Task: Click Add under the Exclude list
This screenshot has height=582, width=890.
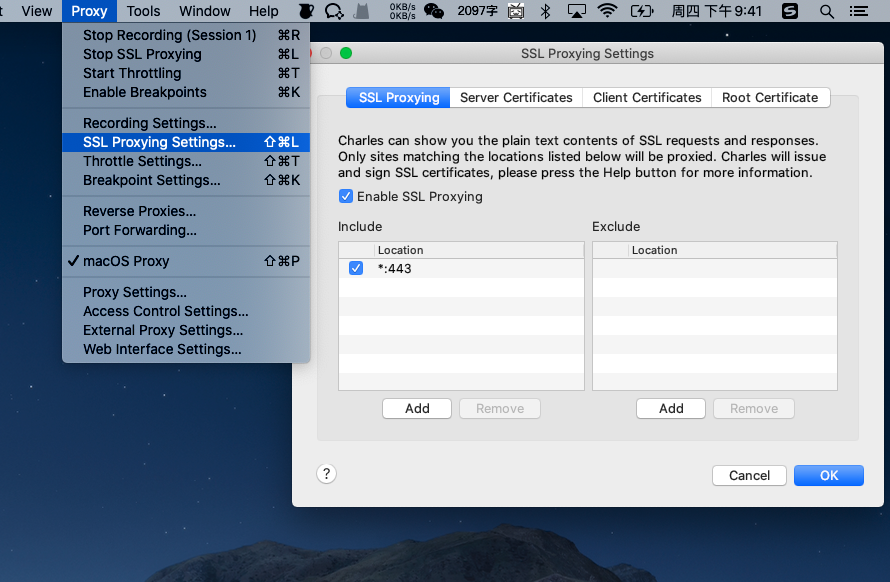Action: click(671, 408)
